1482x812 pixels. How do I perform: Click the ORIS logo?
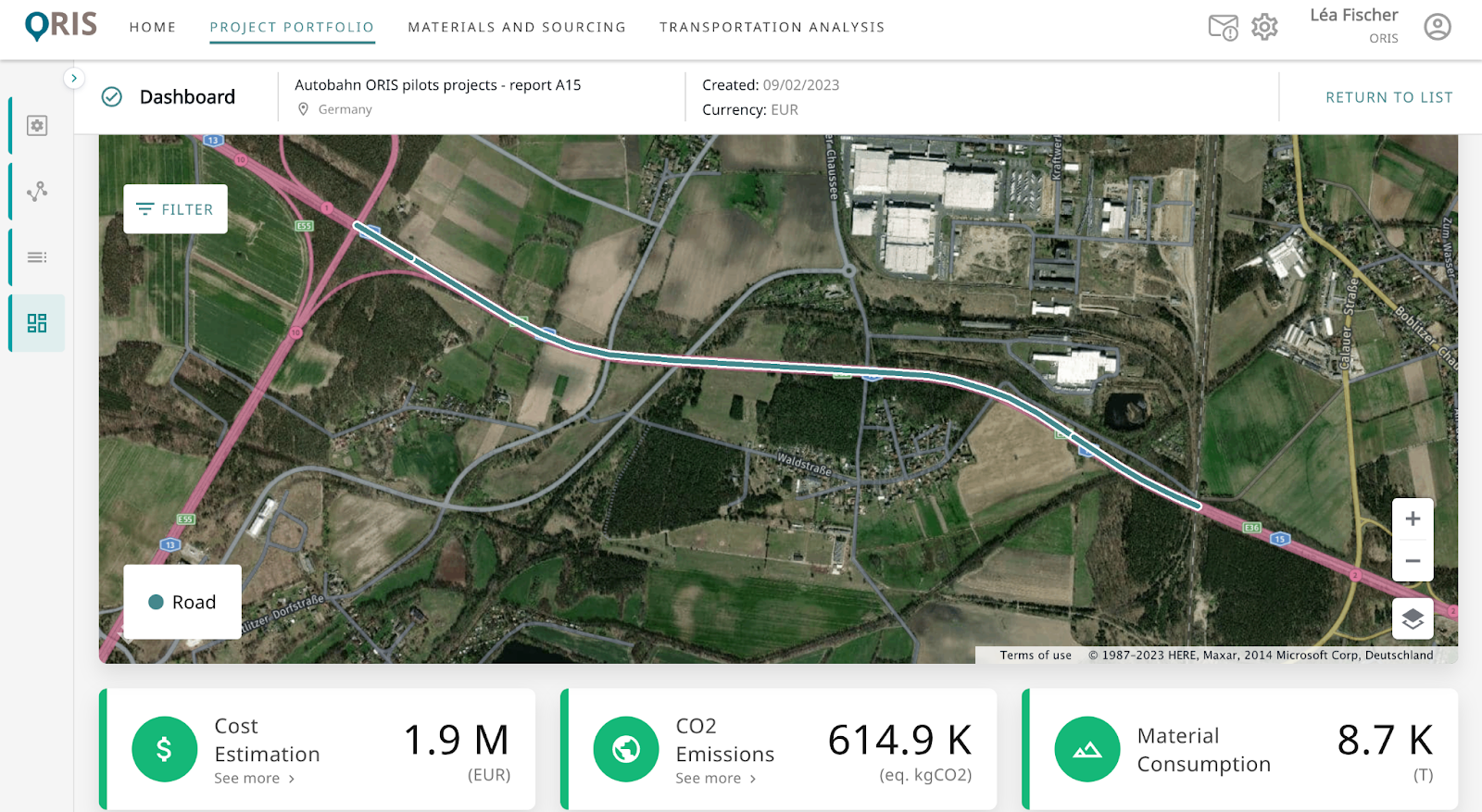[61, 26]
